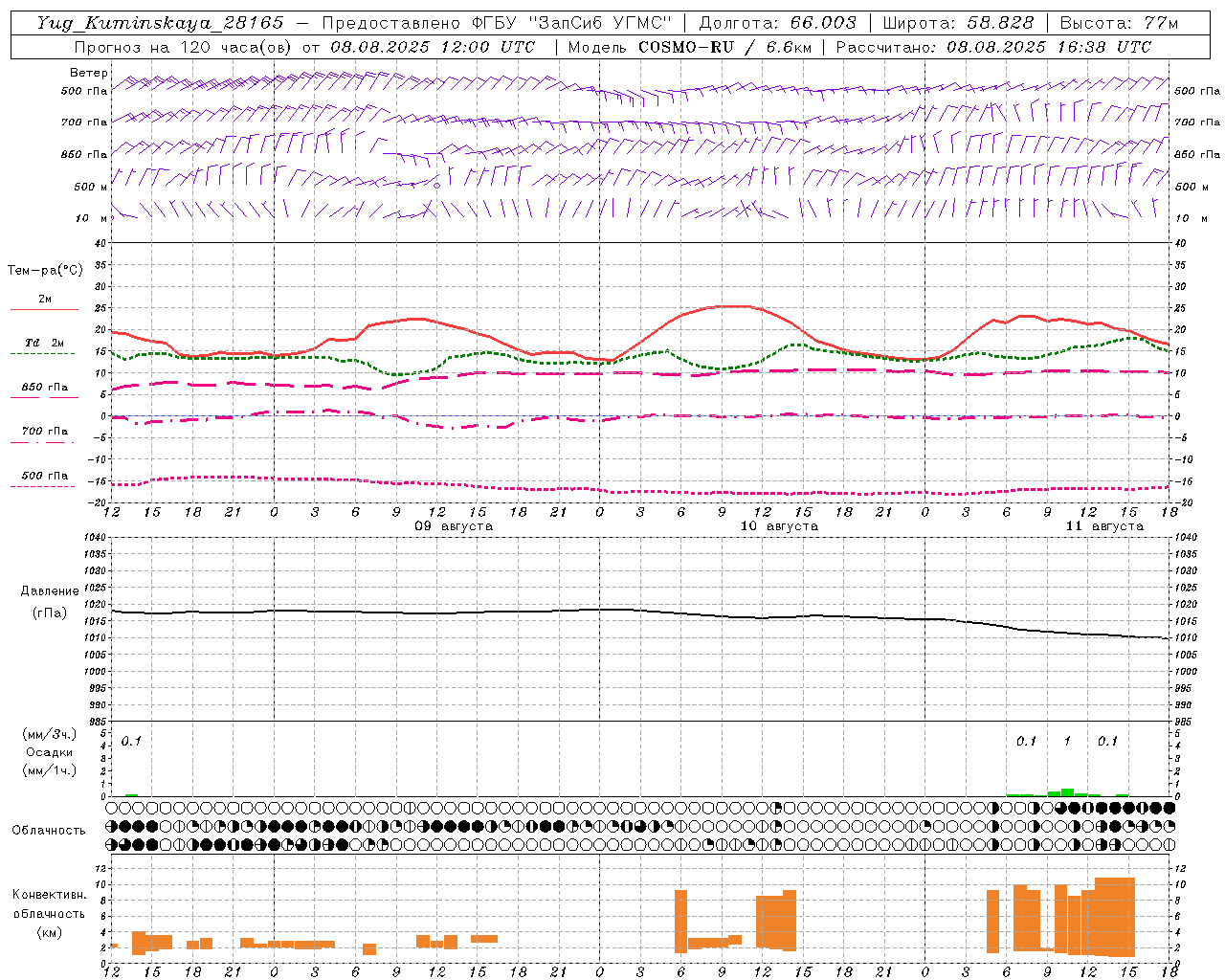This screenshot has width=1225, height=980.
Task: Select the date label 11 августа
Action: pyautogui.click(x=1104, y=526)
